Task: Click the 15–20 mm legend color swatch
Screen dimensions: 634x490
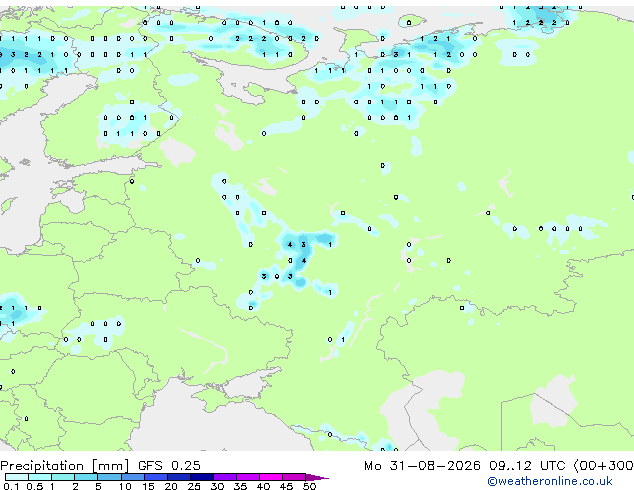Action: click(x=156, y=477)
